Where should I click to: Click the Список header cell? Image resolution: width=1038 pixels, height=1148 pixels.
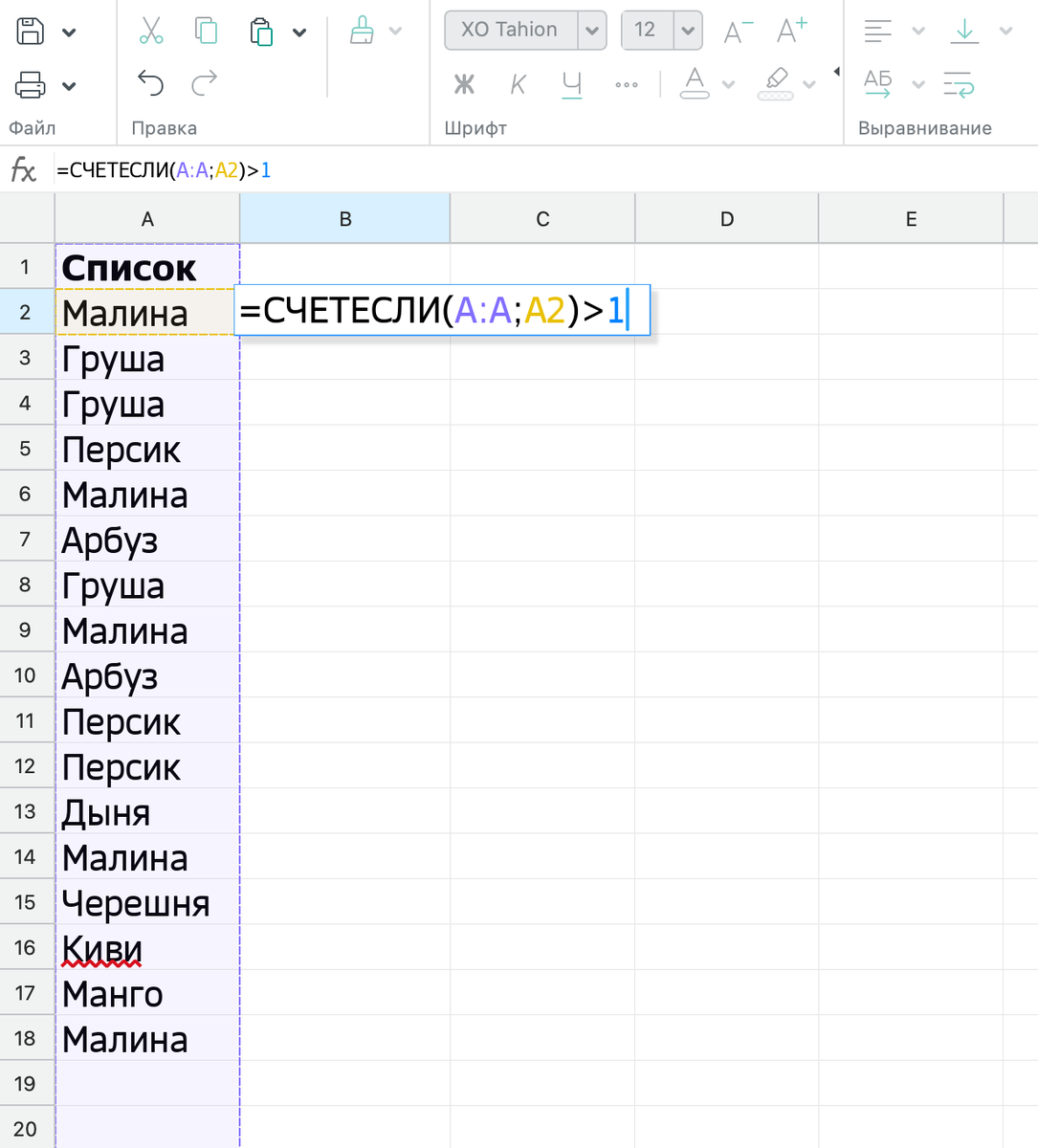click(x=147, y=267)
